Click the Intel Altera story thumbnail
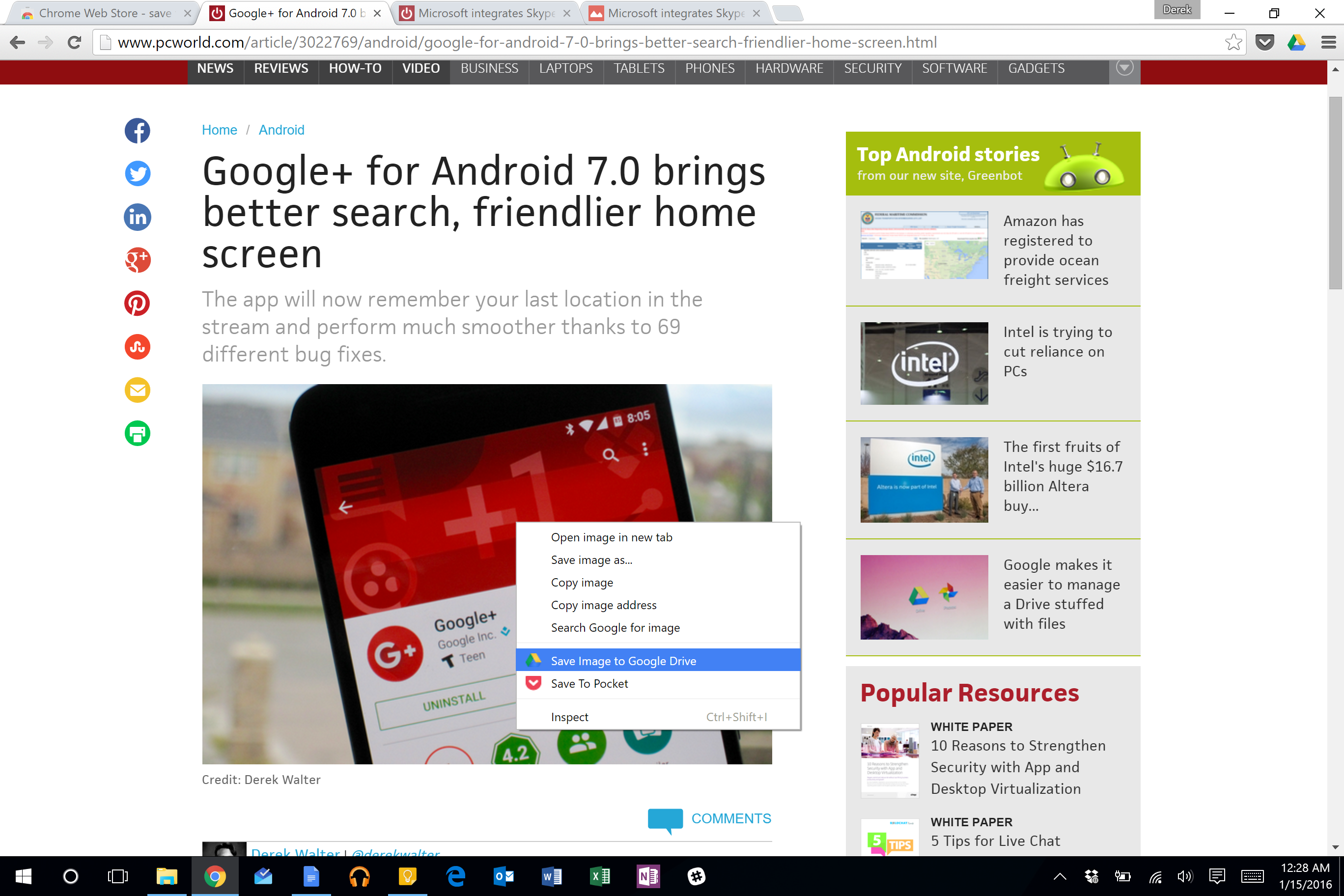Screen dimensions: 1344x896 [921, 481]
